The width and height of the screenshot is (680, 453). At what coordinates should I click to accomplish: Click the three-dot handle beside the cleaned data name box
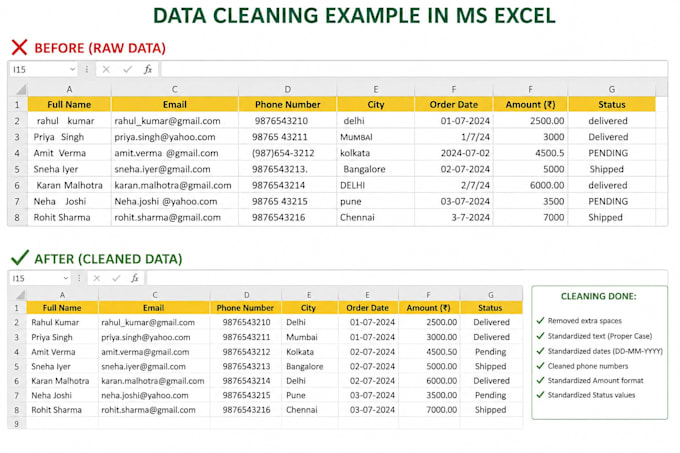pos(79,278)
